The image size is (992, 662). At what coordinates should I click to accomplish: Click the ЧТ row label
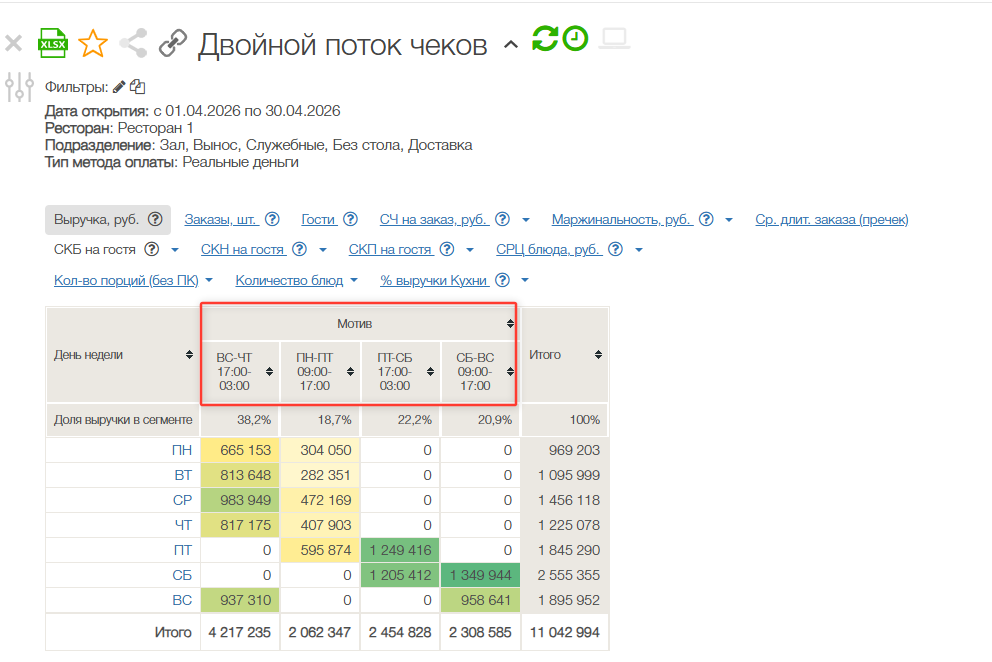point(183,525)
